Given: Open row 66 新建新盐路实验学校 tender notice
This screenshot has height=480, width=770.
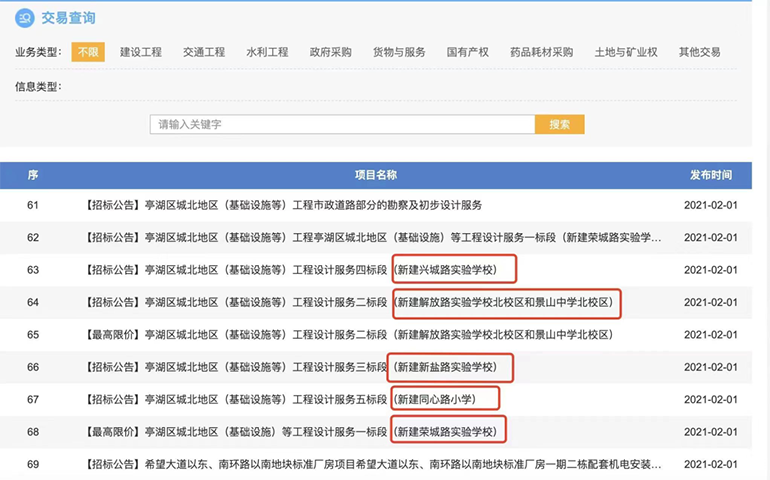Looking at the screenshot, I should pyautogui.click(x=290, y=367).
